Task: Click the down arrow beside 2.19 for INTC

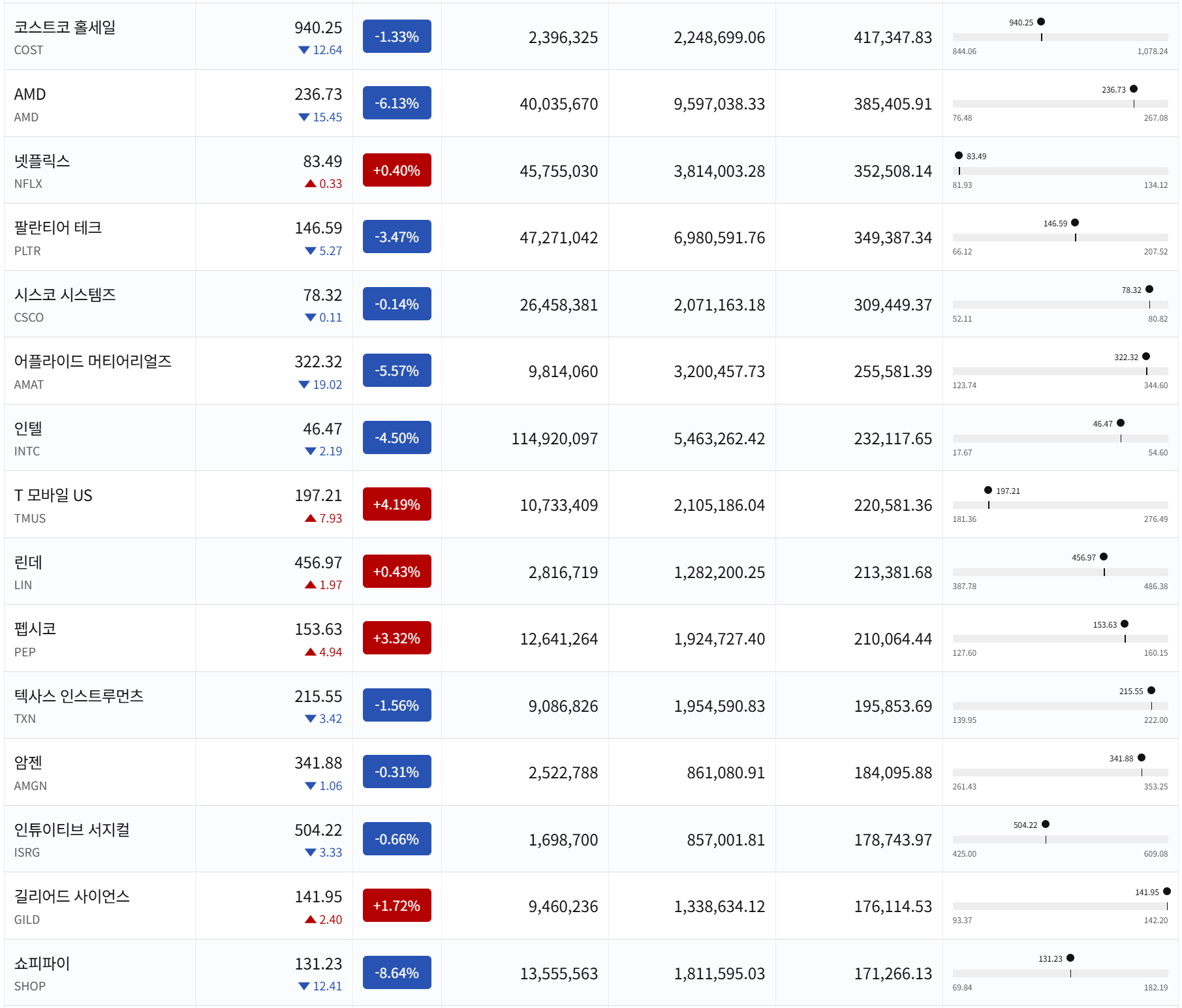Action: [x=310, y=451]
